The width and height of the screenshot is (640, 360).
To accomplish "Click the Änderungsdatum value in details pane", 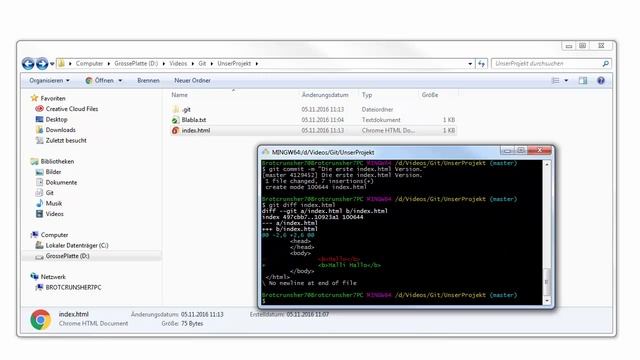I will (x=202, y=314).
